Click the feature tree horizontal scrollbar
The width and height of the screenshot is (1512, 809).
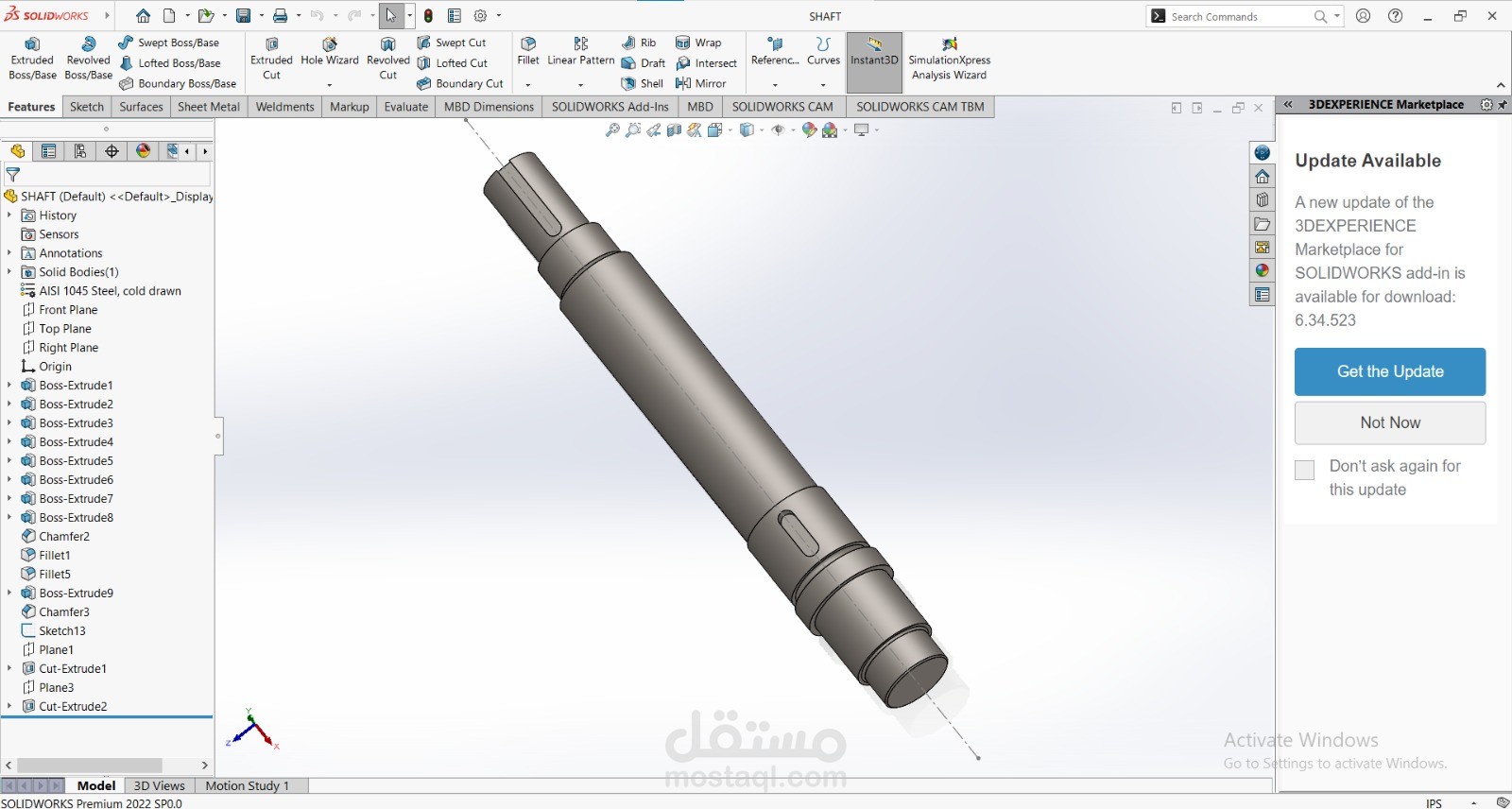[90, 765]
